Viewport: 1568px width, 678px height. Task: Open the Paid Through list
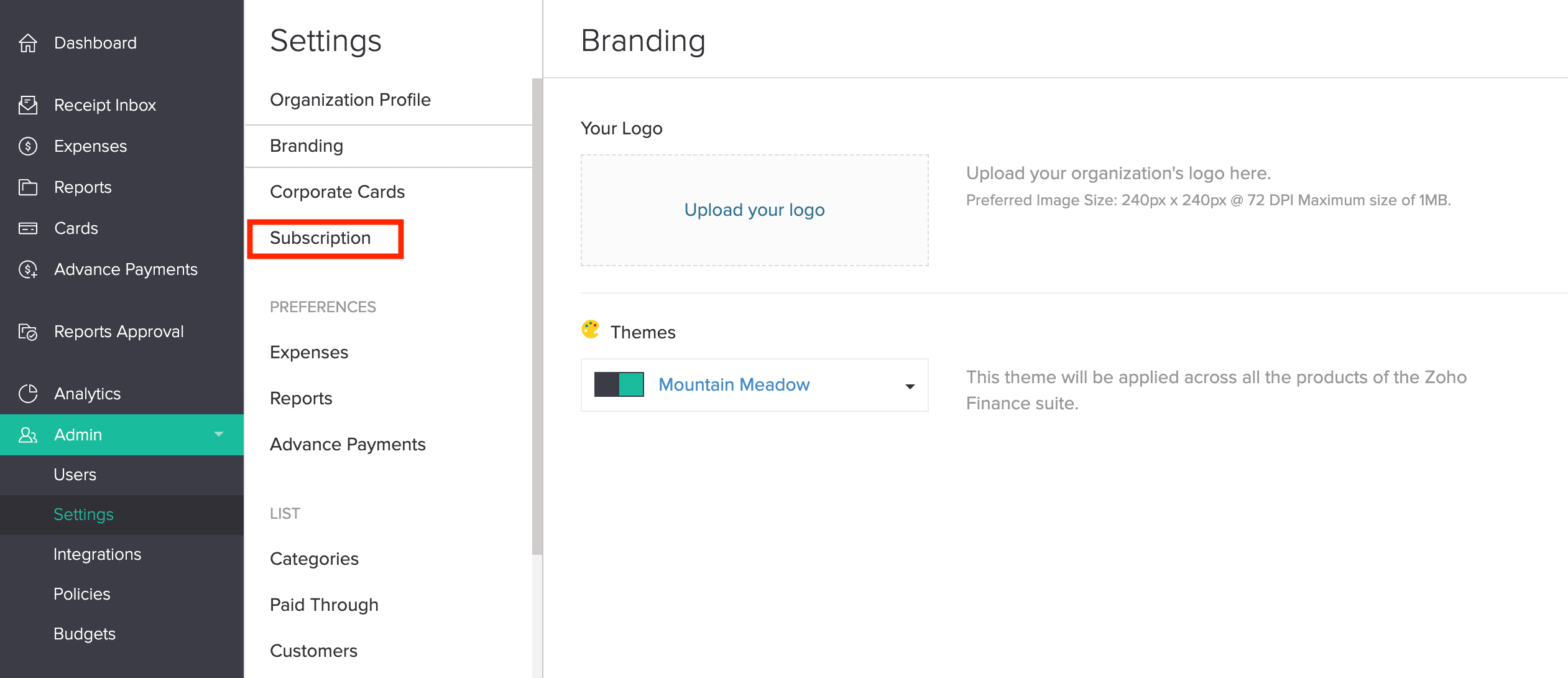324,605
